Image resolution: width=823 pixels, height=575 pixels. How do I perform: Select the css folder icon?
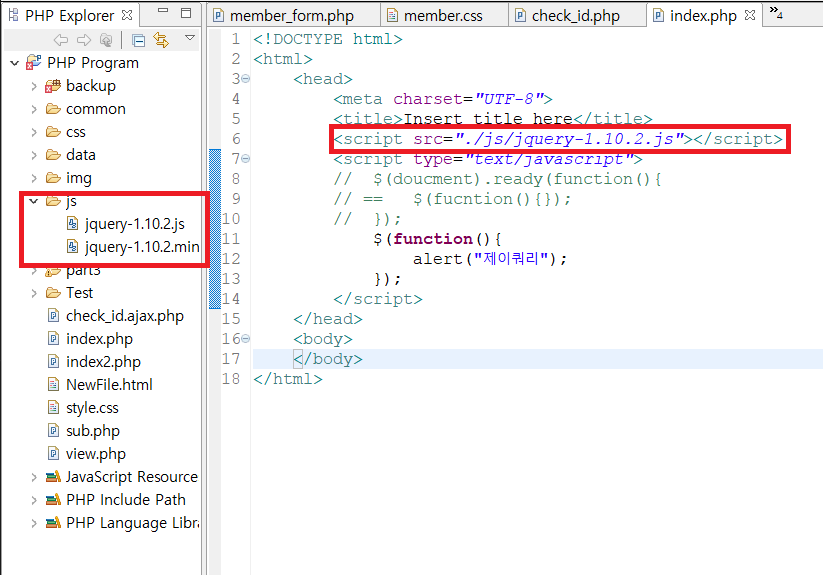tap(53, 132)
